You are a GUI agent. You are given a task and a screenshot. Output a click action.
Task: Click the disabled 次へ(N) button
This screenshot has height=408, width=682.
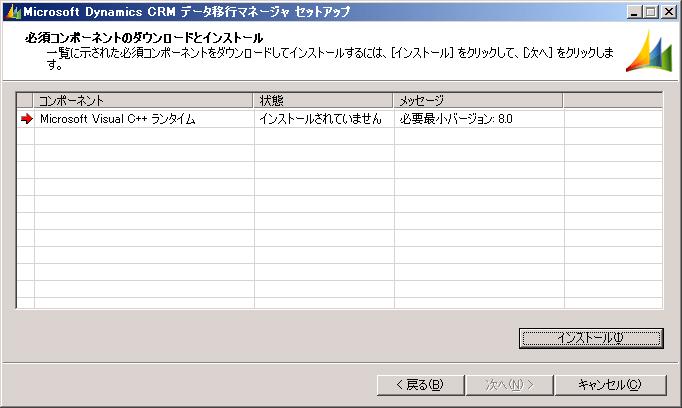point(509,385)
